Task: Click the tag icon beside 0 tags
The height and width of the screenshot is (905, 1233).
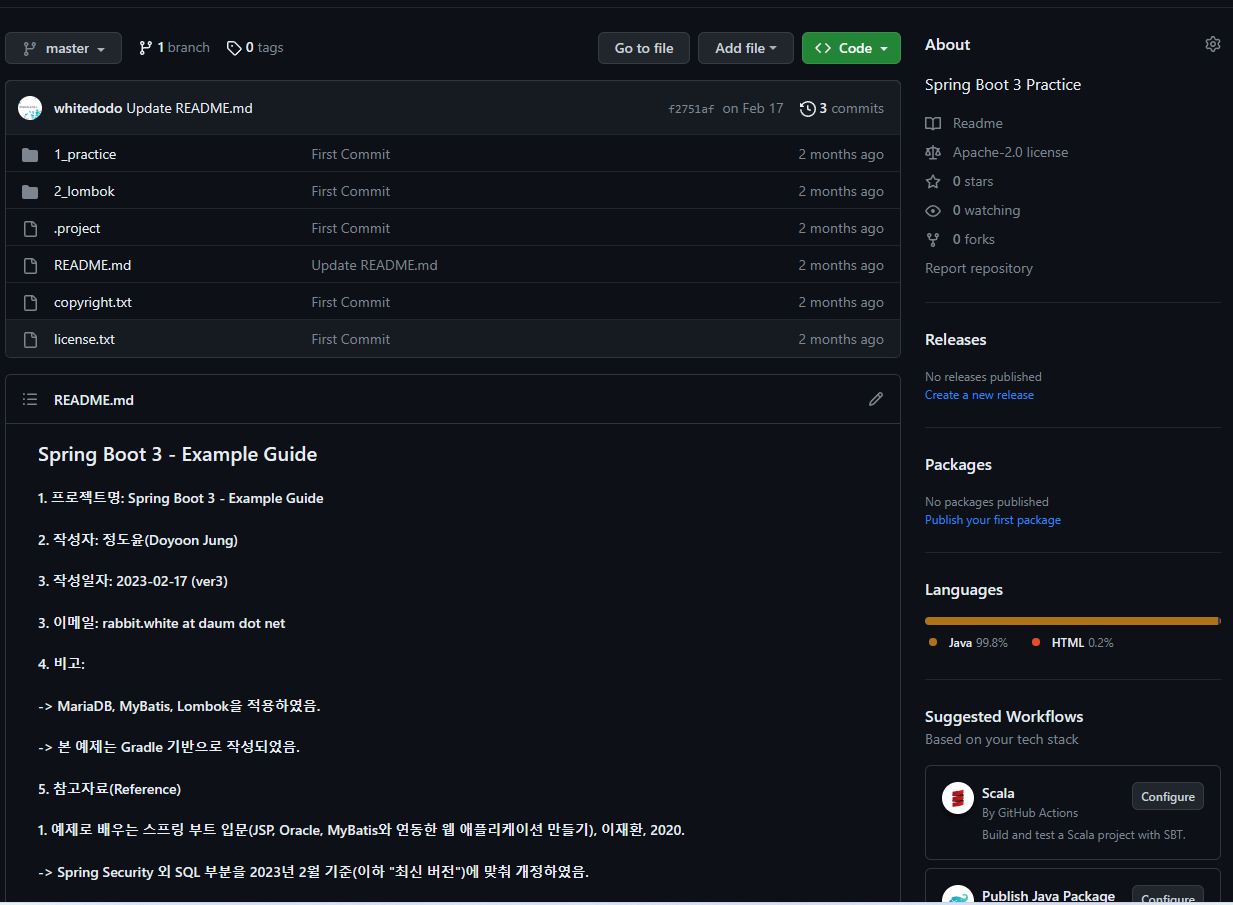Action: coord(234,48)
